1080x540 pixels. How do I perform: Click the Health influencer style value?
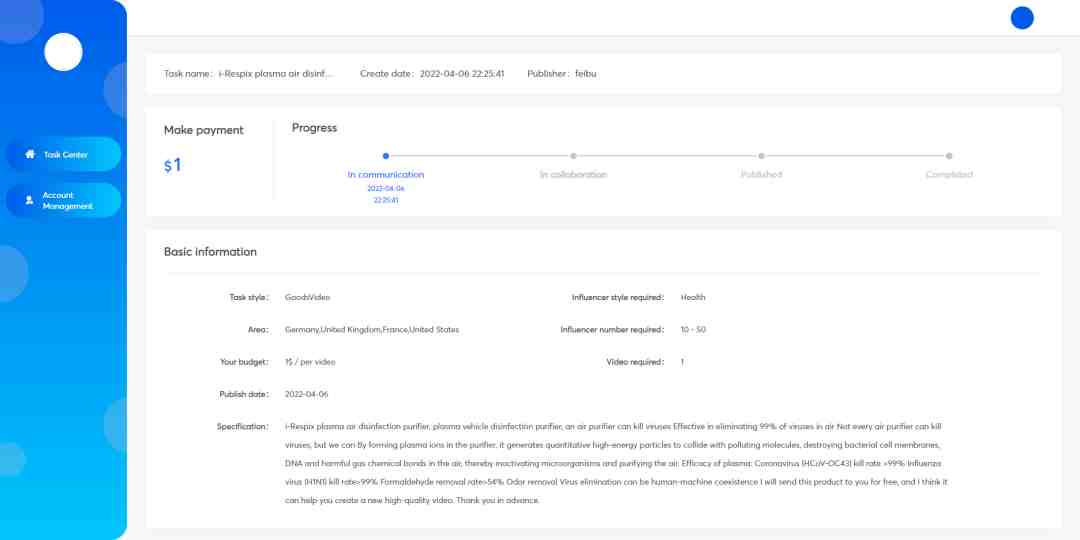tap(693, 298)
